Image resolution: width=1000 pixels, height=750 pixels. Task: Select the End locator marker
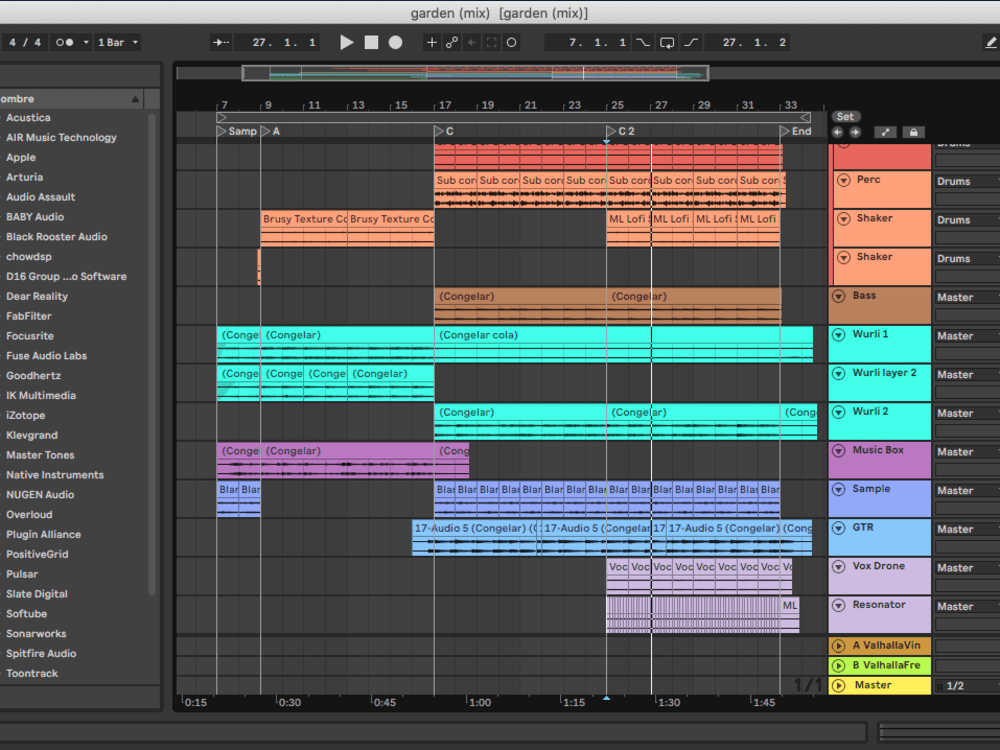coord(796,131)
